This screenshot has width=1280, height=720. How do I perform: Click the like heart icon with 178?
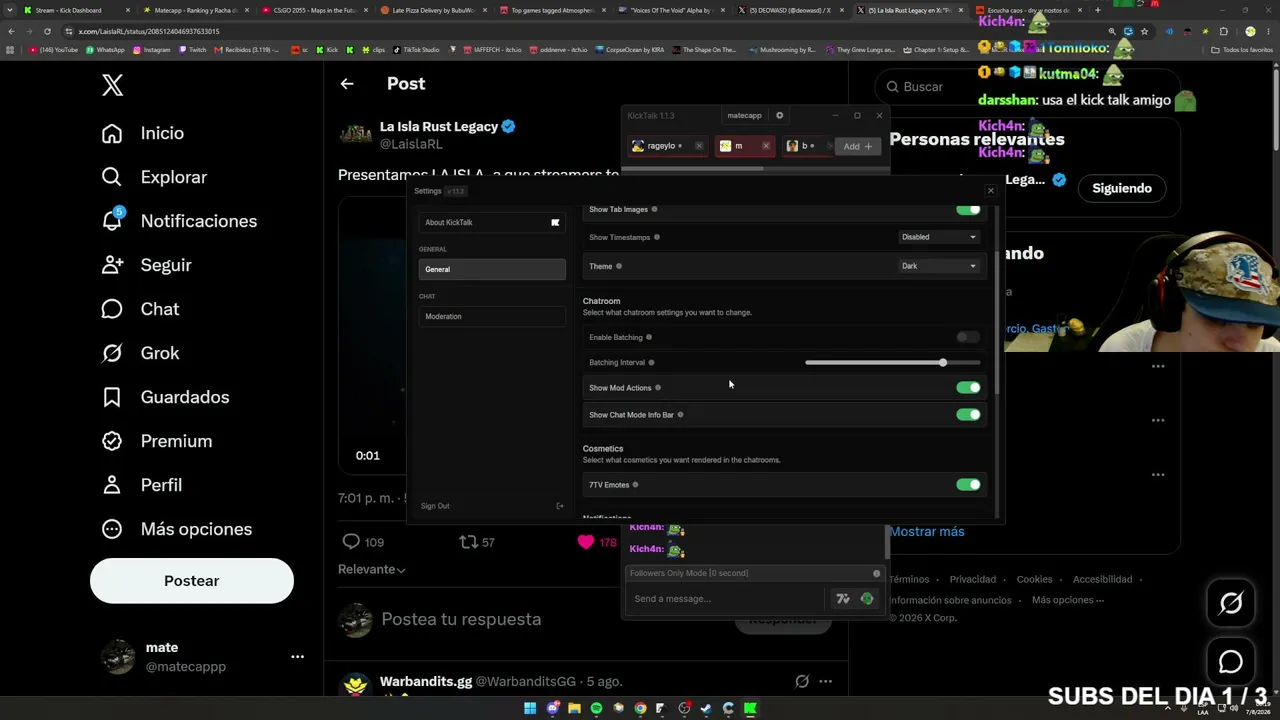pyautogui.click(x=586, y=542)
